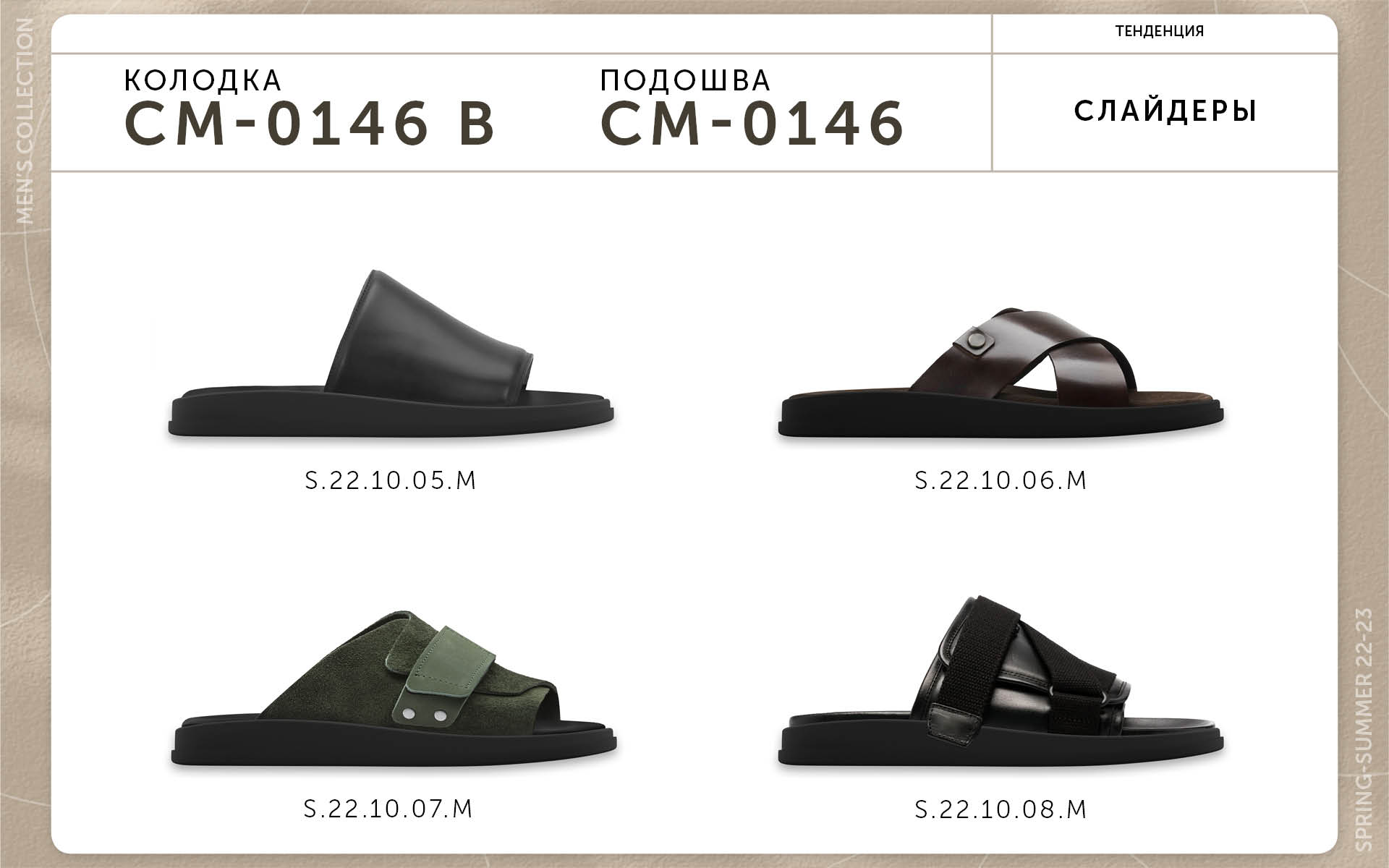The image size is (1389, 868).
Task: Click the black sole of leather slide
Action: point(391,415)
